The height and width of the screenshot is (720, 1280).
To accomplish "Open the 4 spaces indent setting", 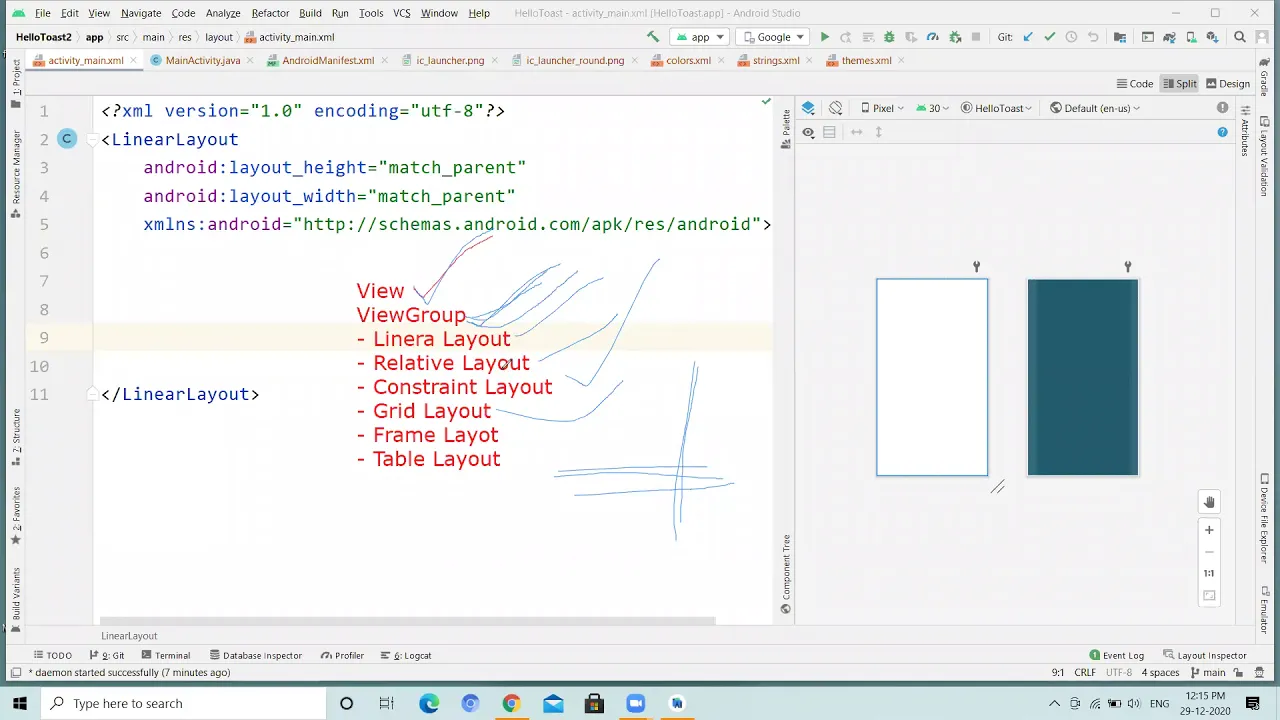I will 1160,673.
